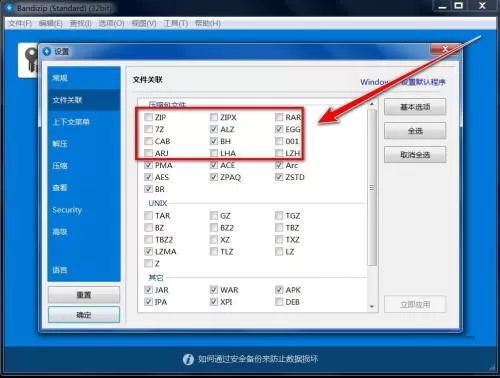Check the XZ file type
The height and width of the screenshot is (378, 500).
point(214,240)
